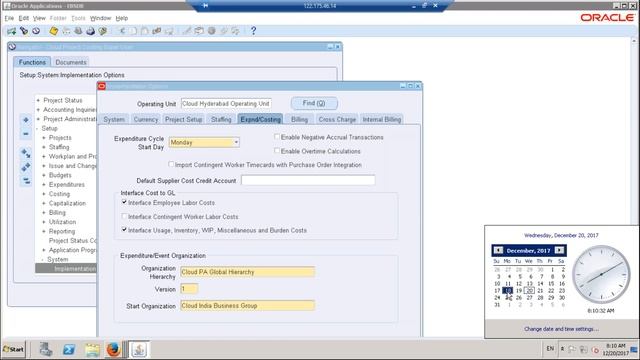Switch to the Currency tab
The width and height of the screenshot is (640, 360).
tap(146, 119)
